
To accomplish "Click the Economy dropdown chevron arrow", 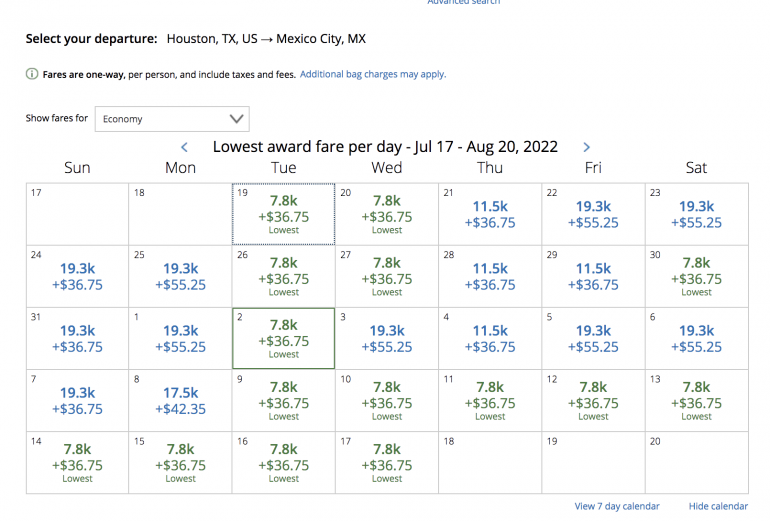I will pos(236,119).
